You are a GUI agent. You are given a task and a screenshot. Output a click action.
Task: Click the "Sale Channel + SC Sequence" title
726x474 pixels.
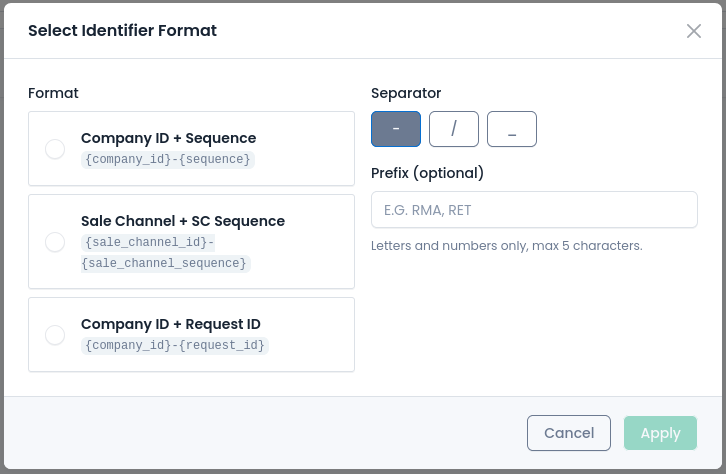pyautogui.click(x=183, y=221)
